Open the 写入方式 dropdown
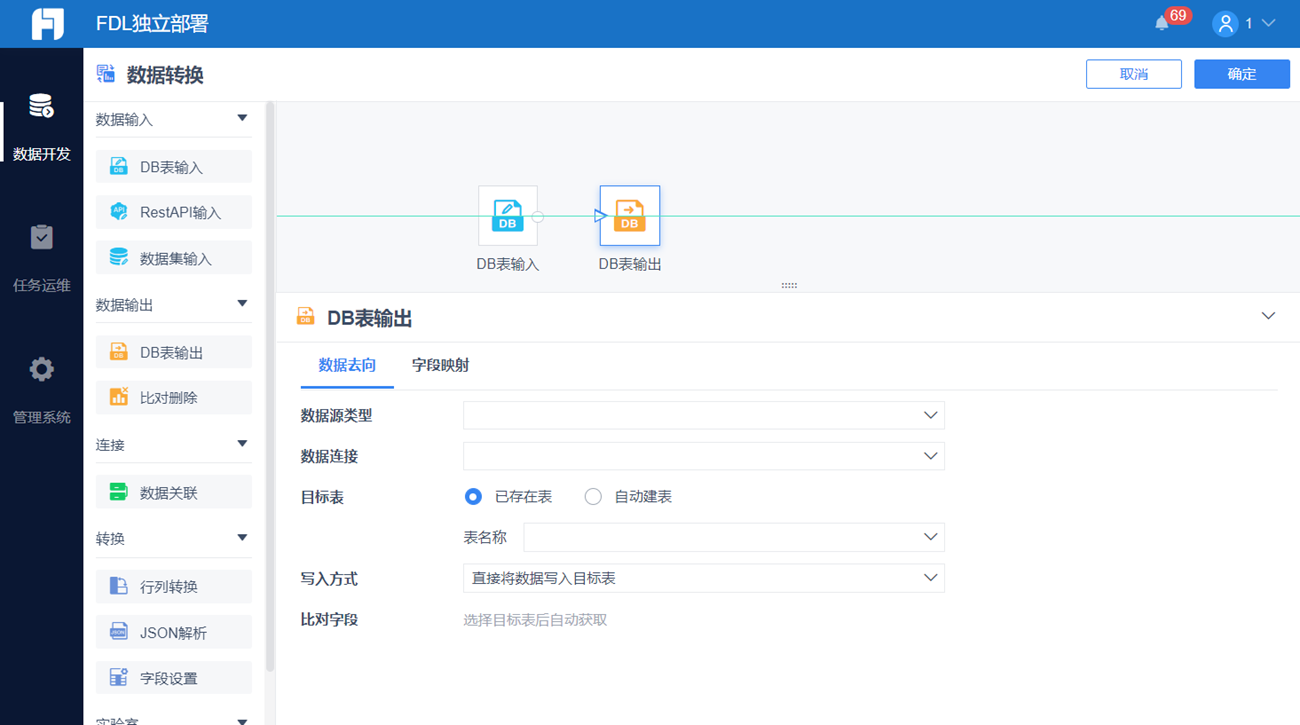Viewport: 1300px width, 725px height. (704, 578)
